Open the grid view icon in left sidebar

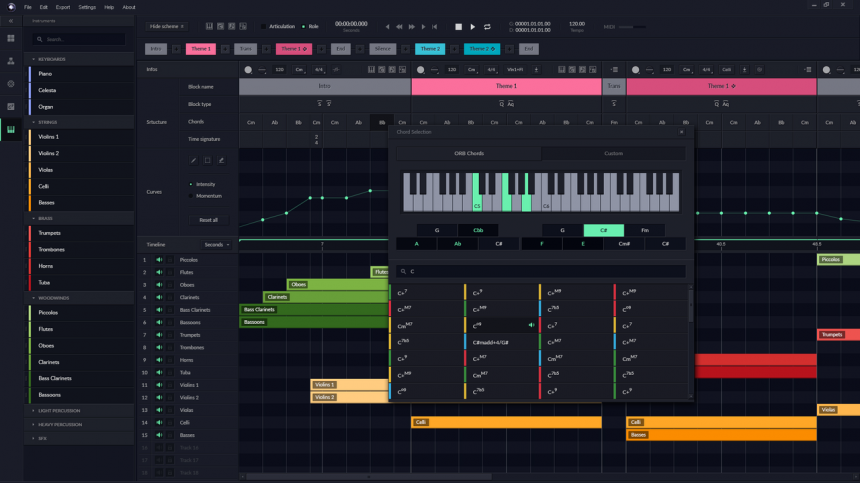[x=10, y=38]
